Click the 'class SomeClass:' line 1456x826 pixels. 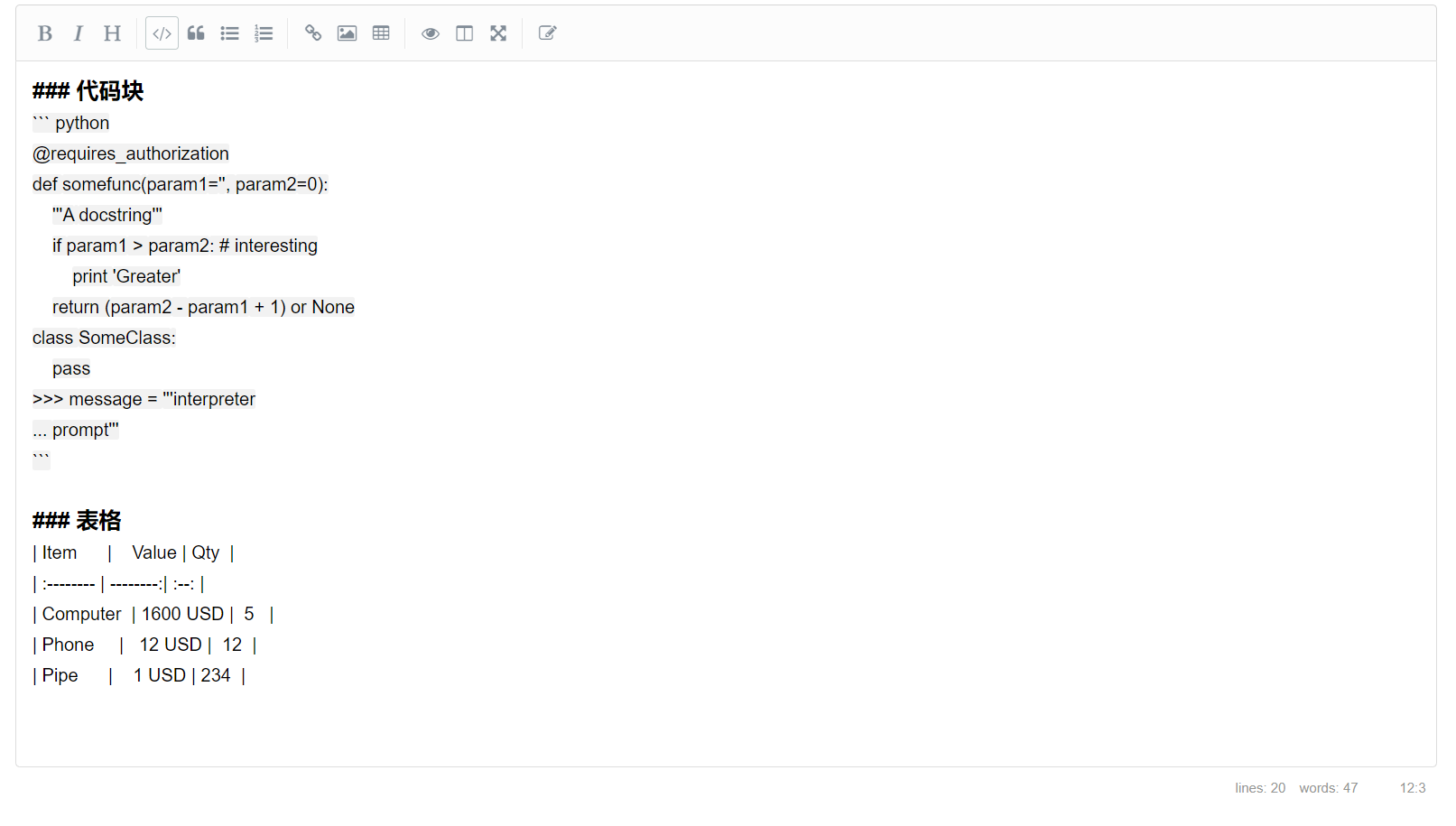pos(104,338)
